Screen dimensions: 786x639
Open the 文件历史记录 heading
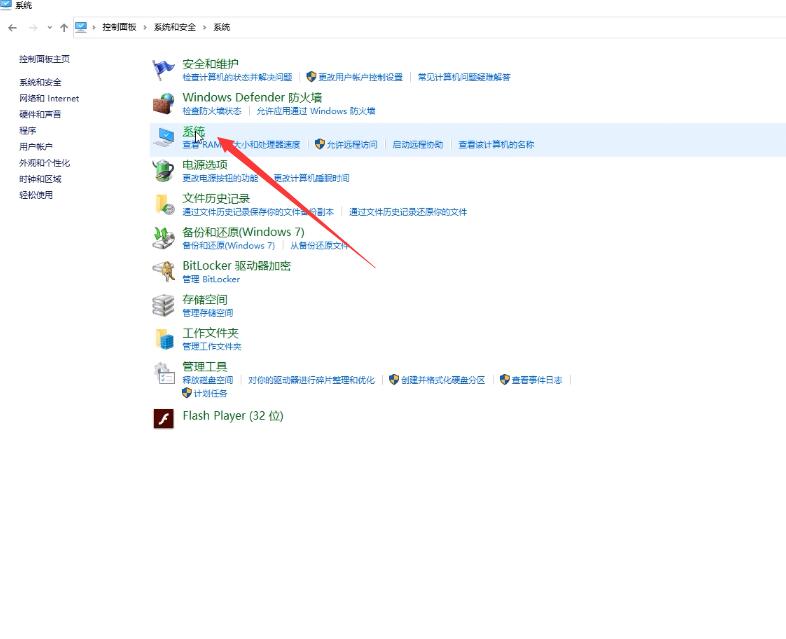(x=216, y=198)
